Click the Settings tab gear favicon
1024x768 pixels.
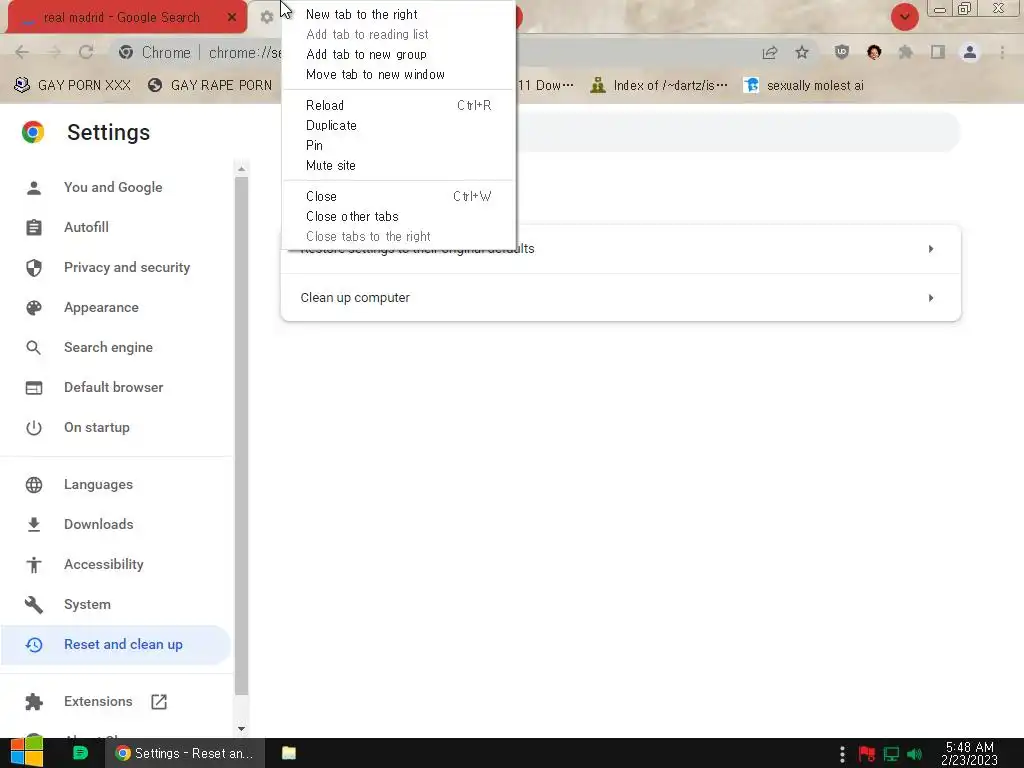click(266, 18)
